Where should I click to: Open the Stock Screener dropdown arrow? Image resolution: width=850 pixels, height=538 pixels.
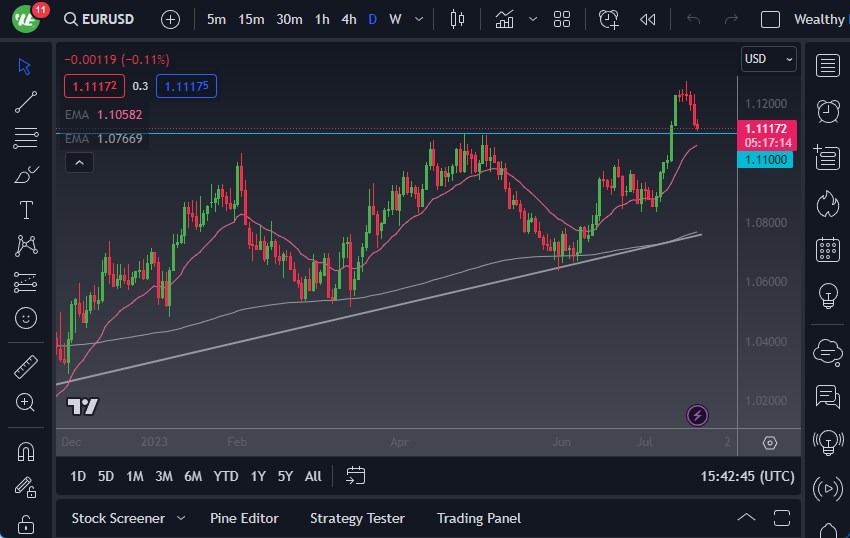[x=181, y=518]
